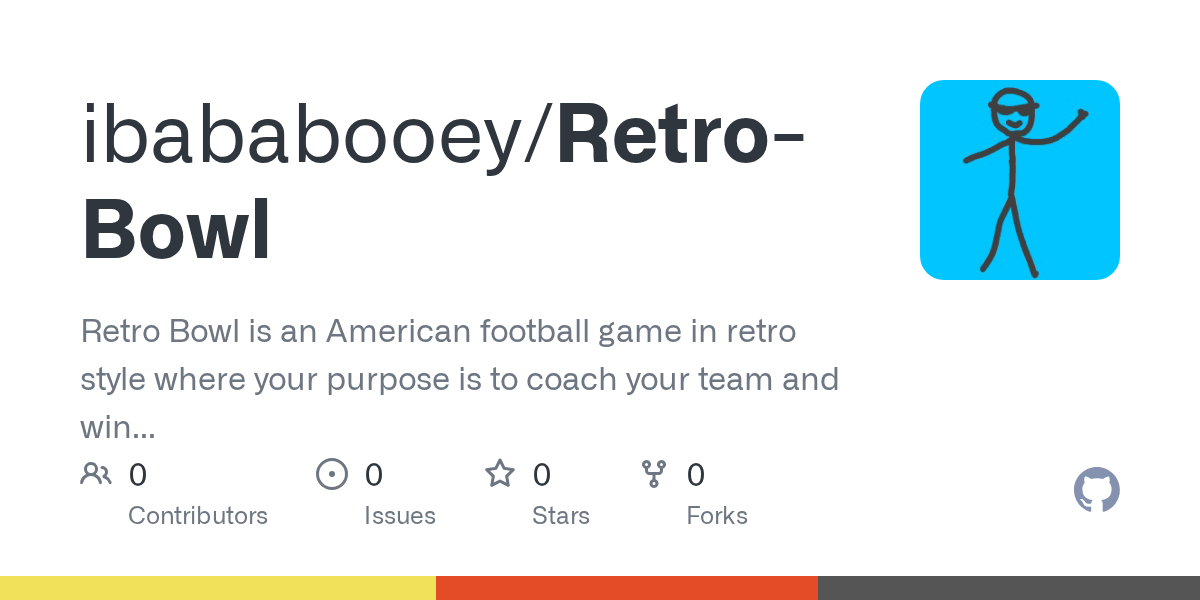
Task: Click the dark gray language bar segment
Action: click(x=1009, y=588)
